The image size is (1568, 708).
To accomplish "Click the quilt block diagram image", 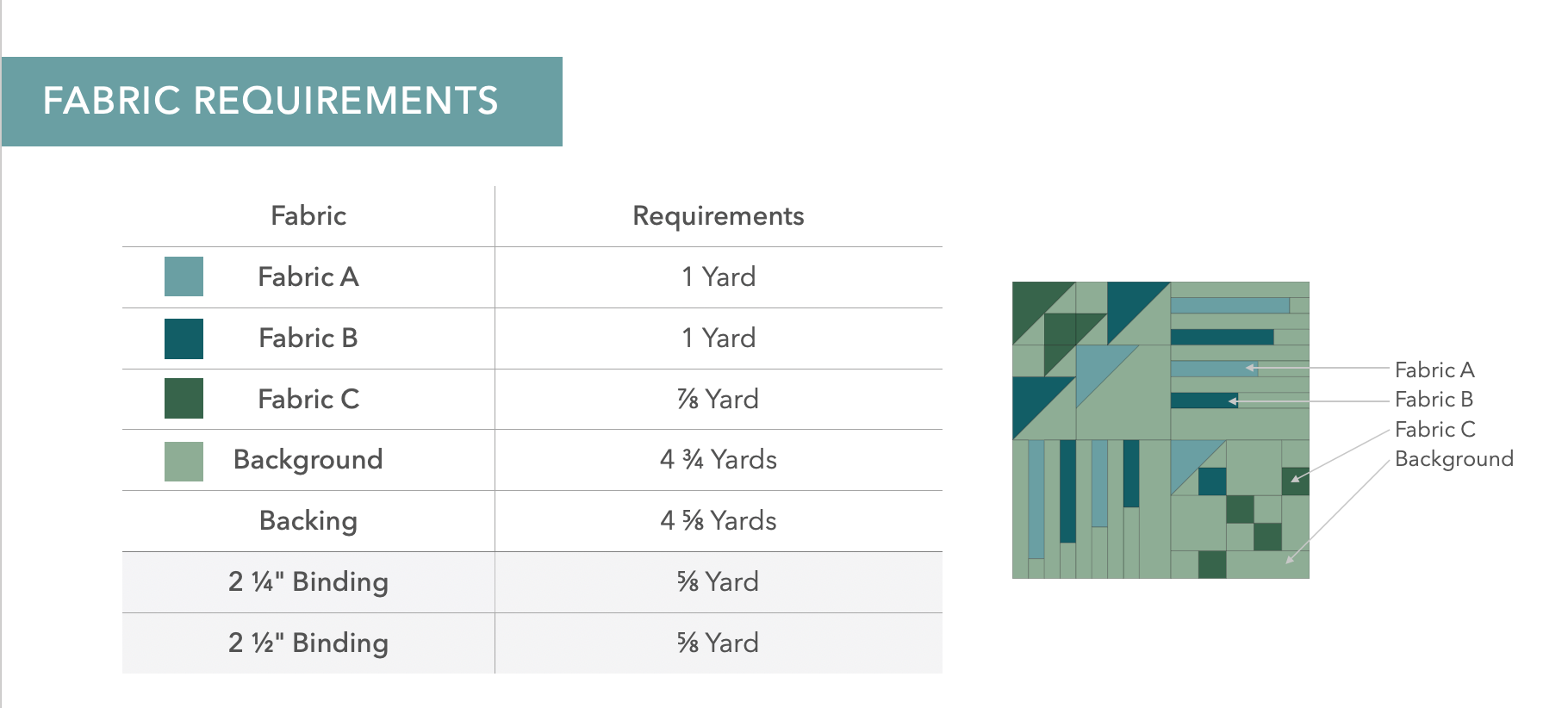I will coord(1160,430).
